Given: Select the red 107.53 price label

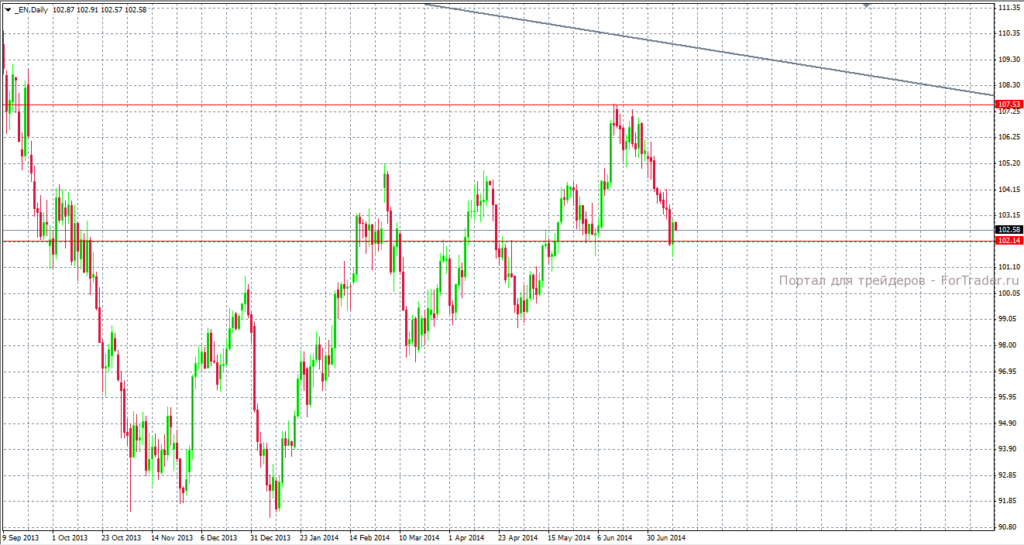Looking at the screenshot, I should point(1009,104).
